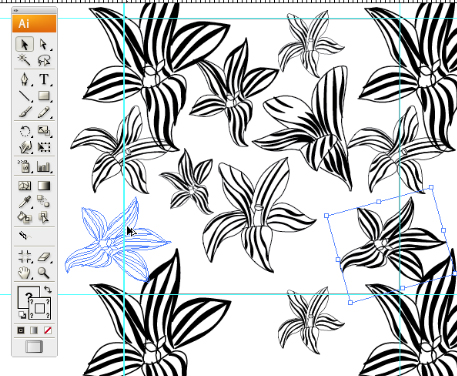
Task: Select the Symbol Sprayer tool
Action: (25, 166)
